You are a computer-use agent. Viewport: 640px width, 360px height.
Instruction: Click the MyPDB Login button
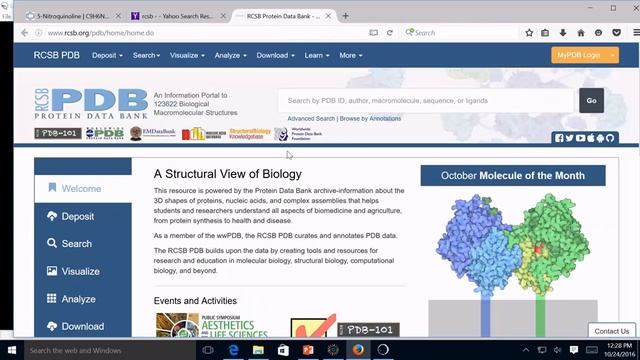coord(579,55)
